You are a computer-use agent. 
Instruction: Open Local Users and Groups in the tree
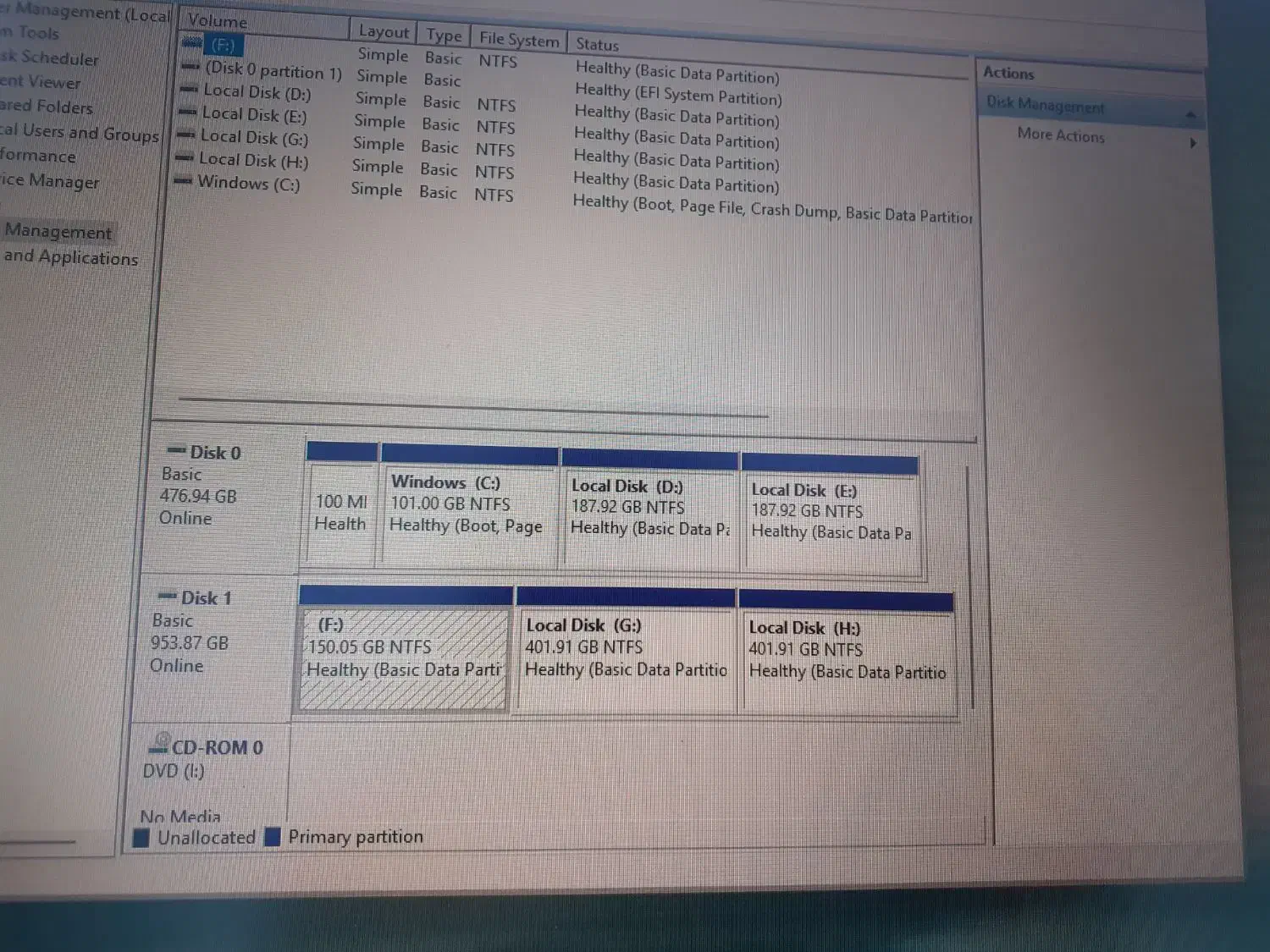[80, 132]
